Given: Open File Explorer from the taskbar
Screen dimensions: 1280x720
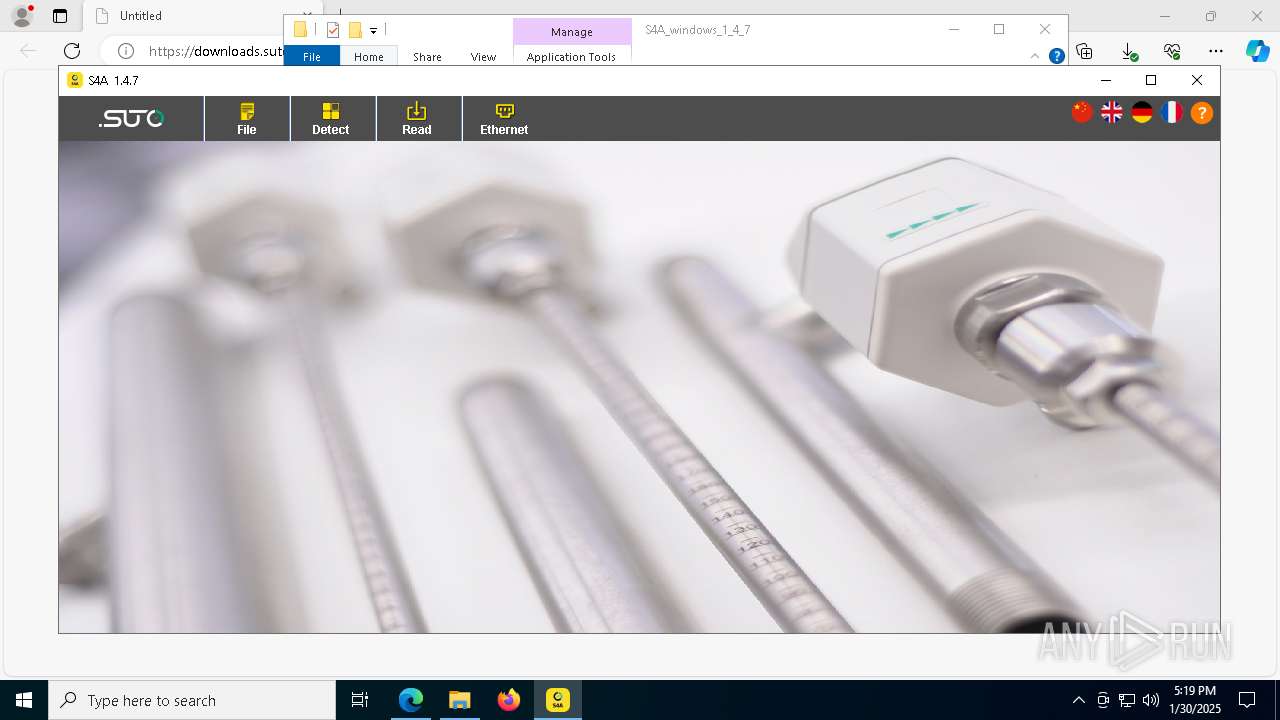Looking at the screenshot, I should (459, 700).
